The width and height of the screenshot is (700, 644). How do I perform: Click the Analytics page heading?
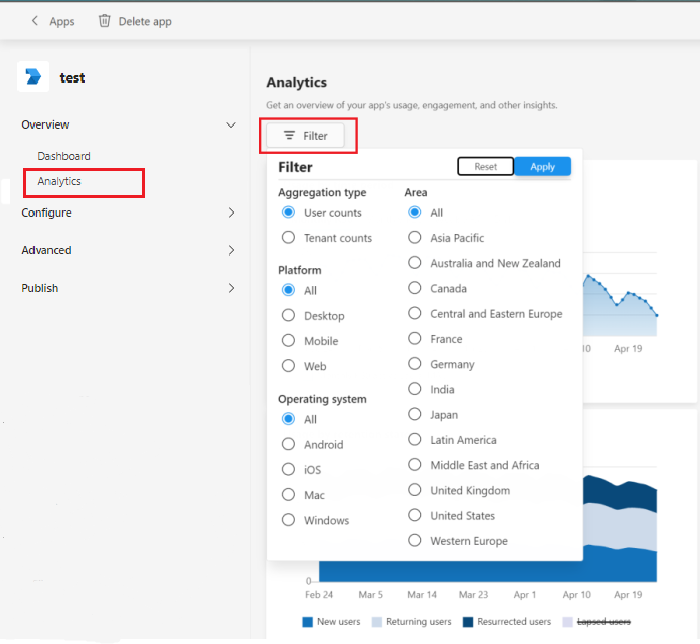296,83
